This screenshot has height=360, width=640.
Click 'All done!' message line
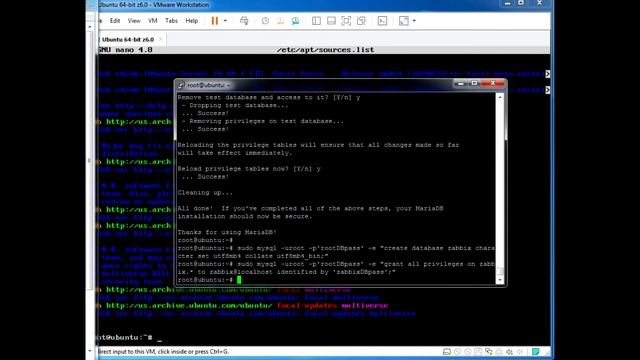point(311,212)
